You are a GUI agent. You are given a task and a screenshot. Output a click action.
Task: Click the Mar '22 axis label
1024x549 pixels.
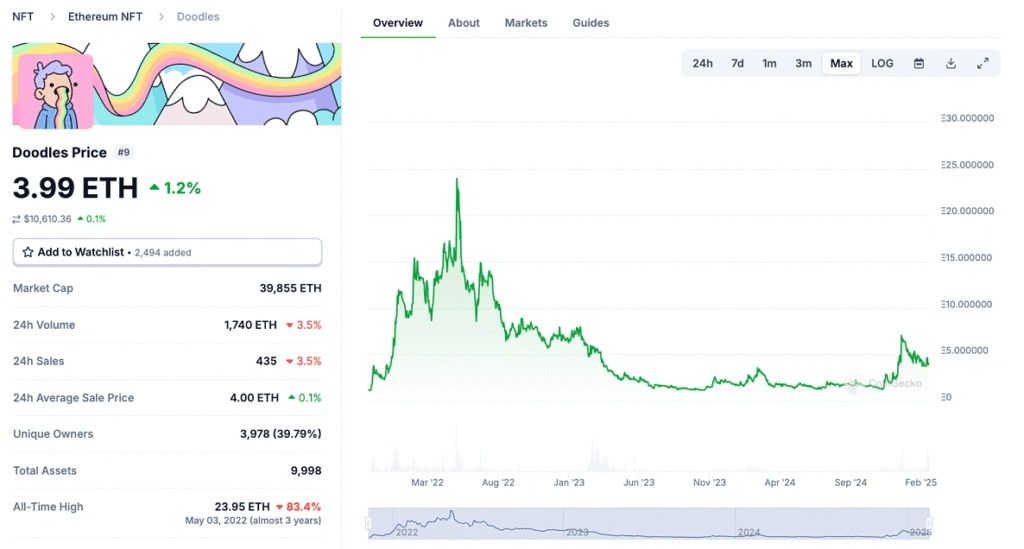pyautogui.click(x=427, y=482)
